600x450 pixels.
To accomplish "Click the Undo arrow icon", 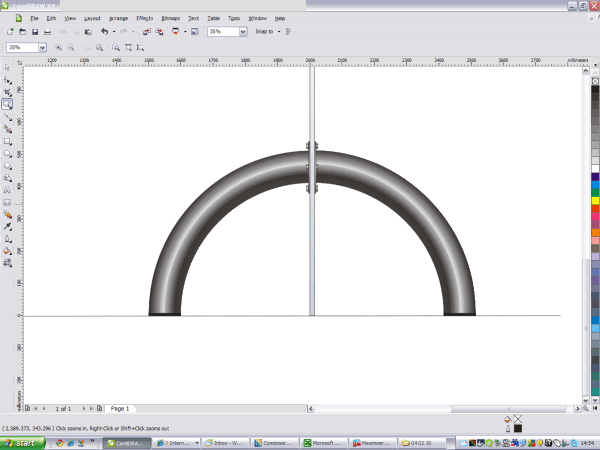I will click(104, 32).
